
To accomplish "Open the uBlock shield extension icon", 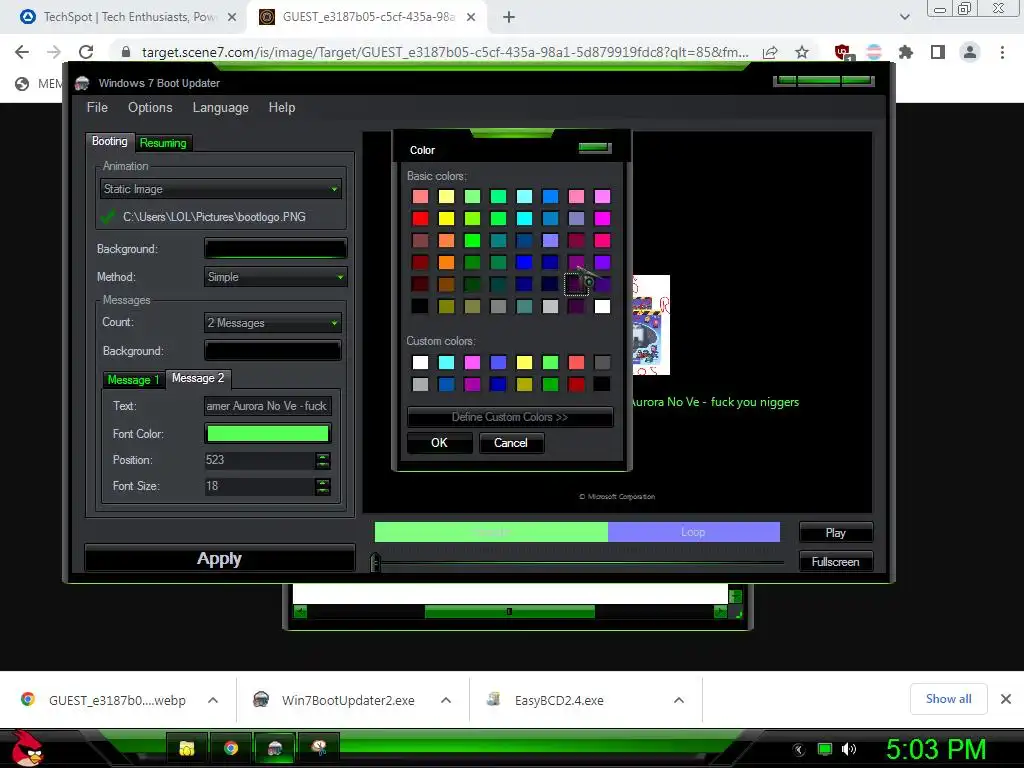I will pyautogui.click(x=842, y=52).
